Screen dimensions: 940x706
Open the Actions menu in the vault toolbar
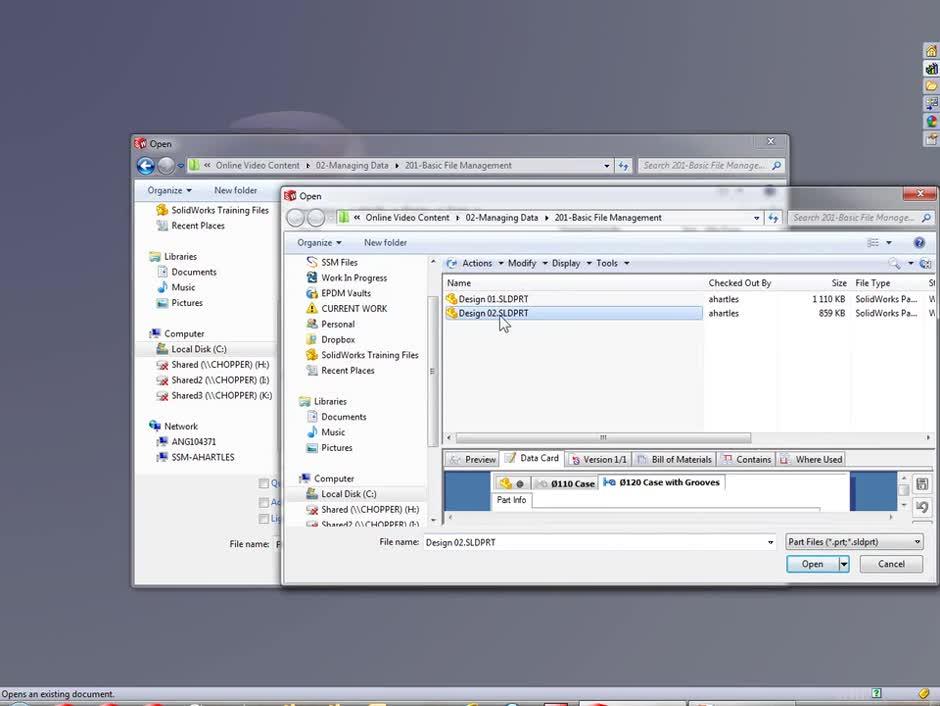point(476,263)
